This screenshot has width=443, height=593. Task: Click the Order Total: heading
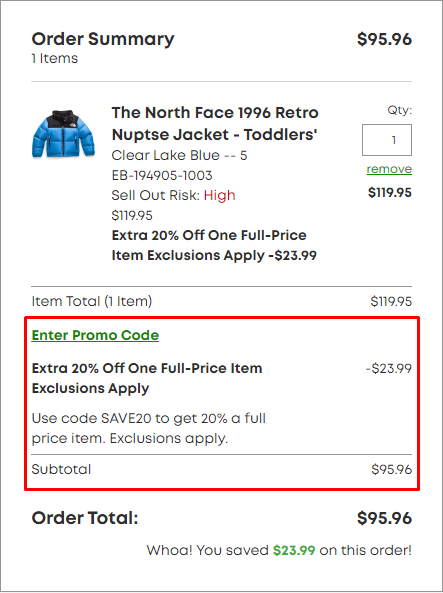(x=85, y=518)
